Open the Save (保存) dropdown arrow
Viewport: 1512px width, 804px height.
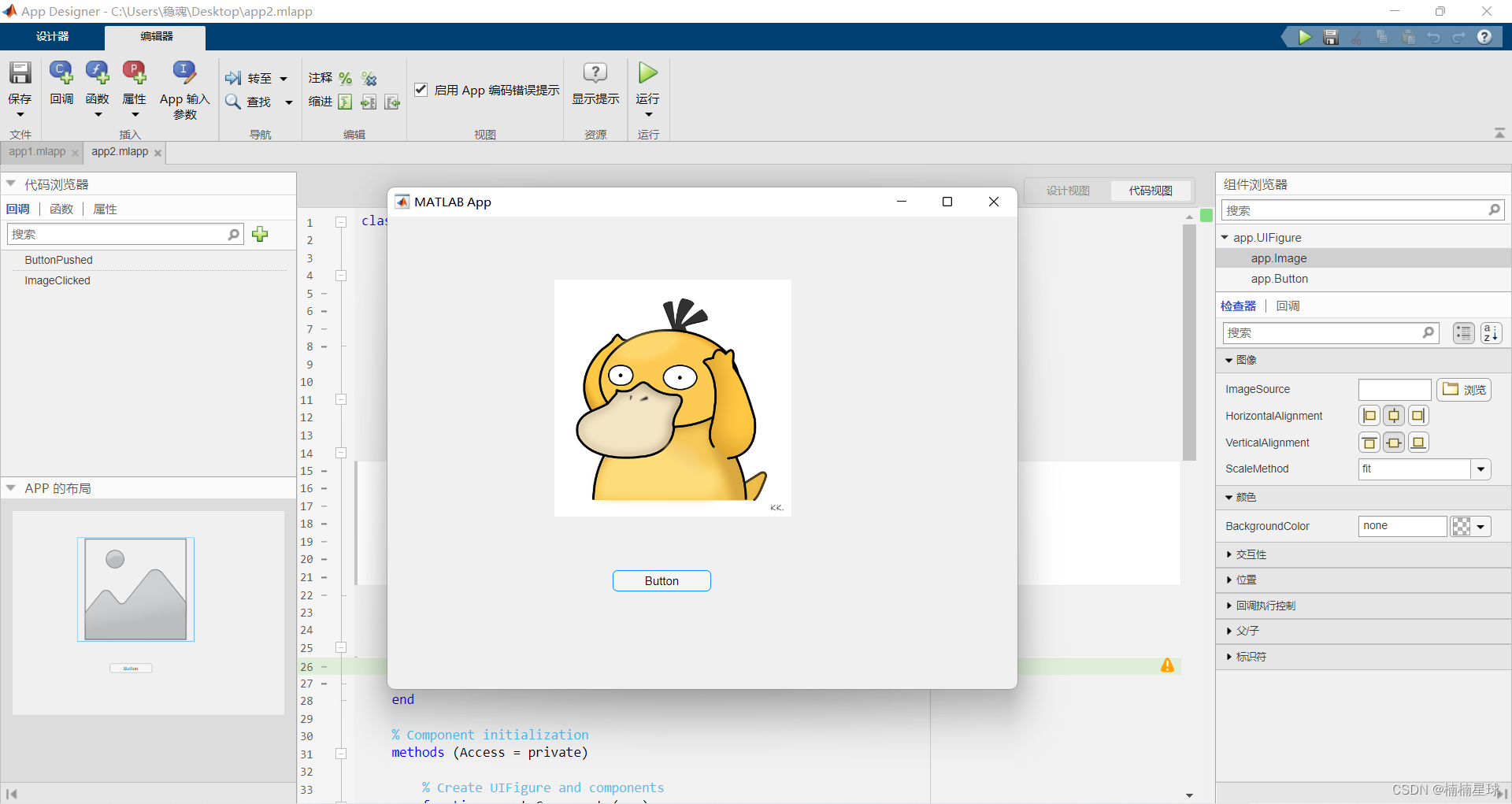[20, 115]
